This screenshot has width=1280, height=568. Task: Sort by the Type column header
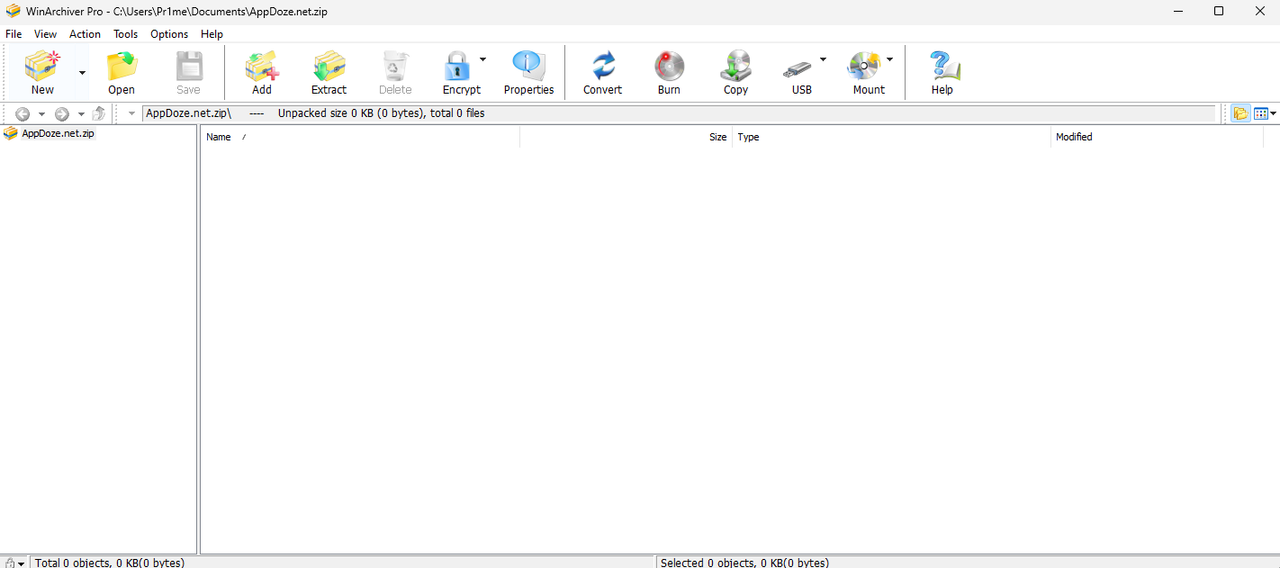point(891,137)
